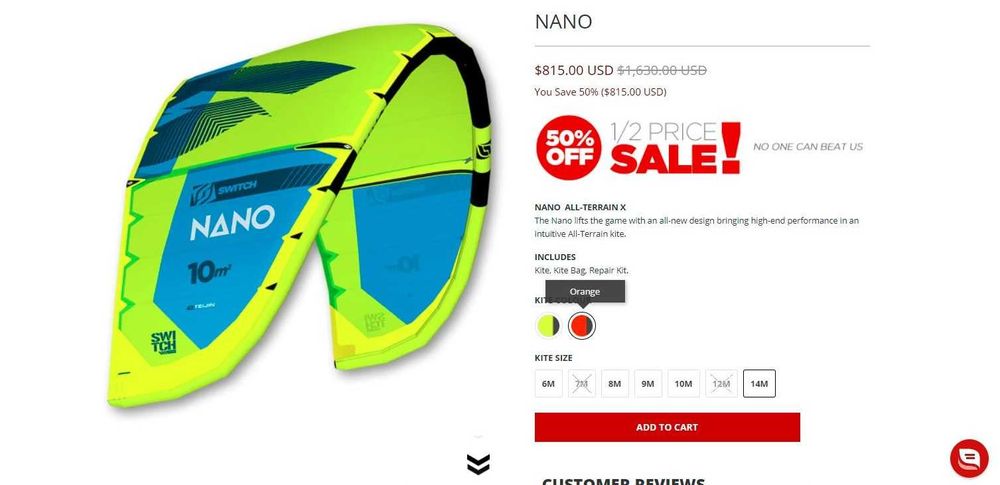
Task: Click the NANO product title
Action: [563, 22]
